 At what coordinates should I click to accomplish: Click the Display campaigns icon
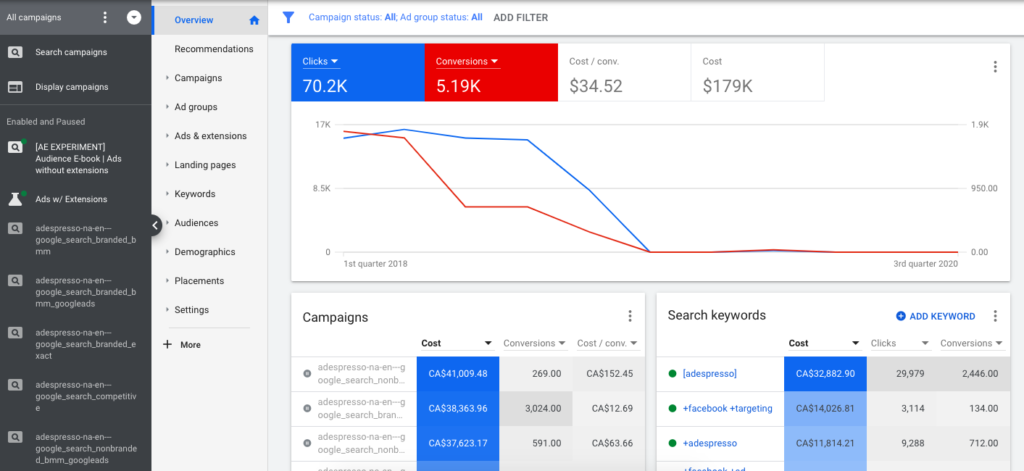pyautogui.click(x=16, y=87)
